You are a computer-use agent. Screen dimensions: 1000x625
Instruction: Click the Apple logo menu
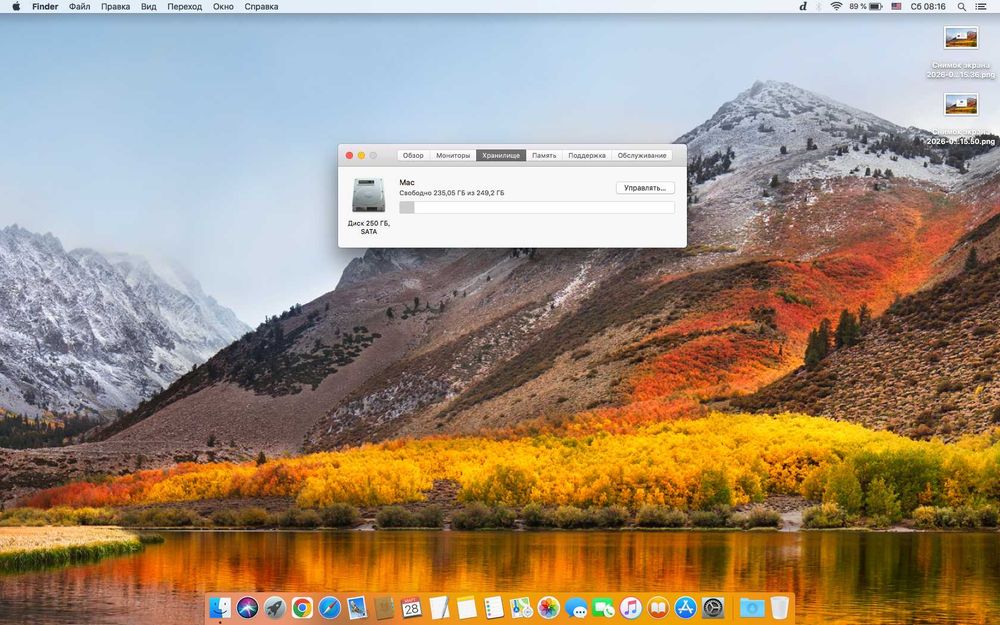point(16,6)
